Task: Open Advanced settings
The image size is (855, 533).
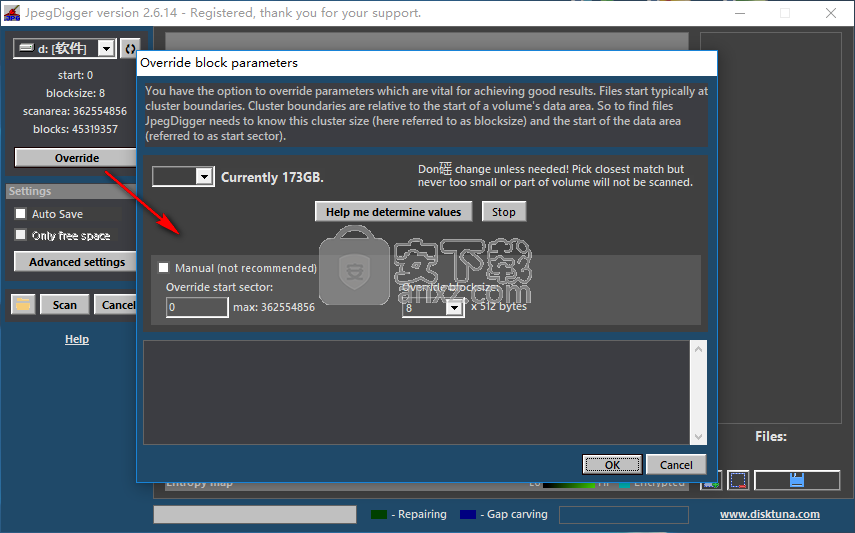Action: (x=76, y=262)
